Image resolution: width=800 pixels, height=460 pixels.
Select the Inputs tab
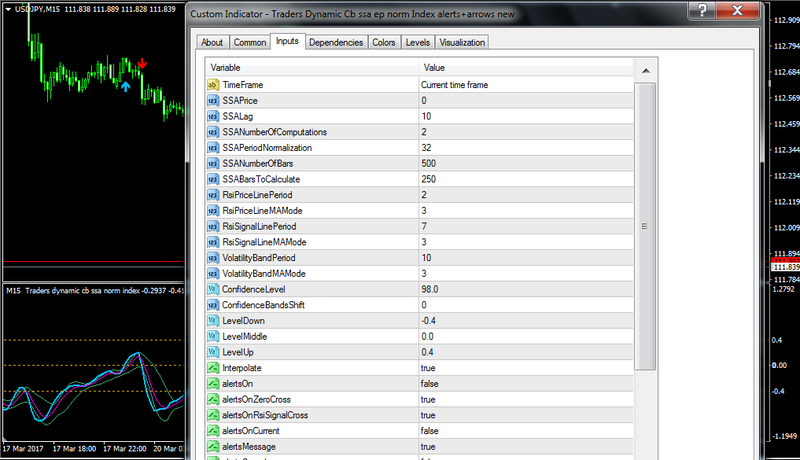(x=287, y=41)
